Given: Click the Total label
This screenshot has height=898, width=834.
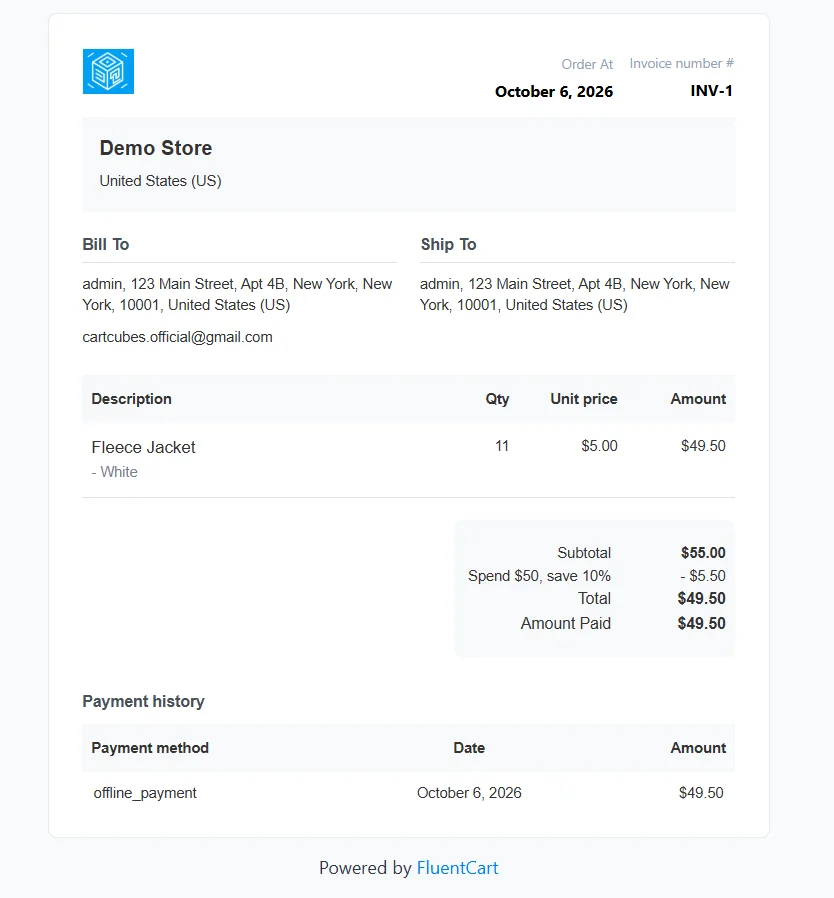Looking at the screenshot, I should point(594,598).
